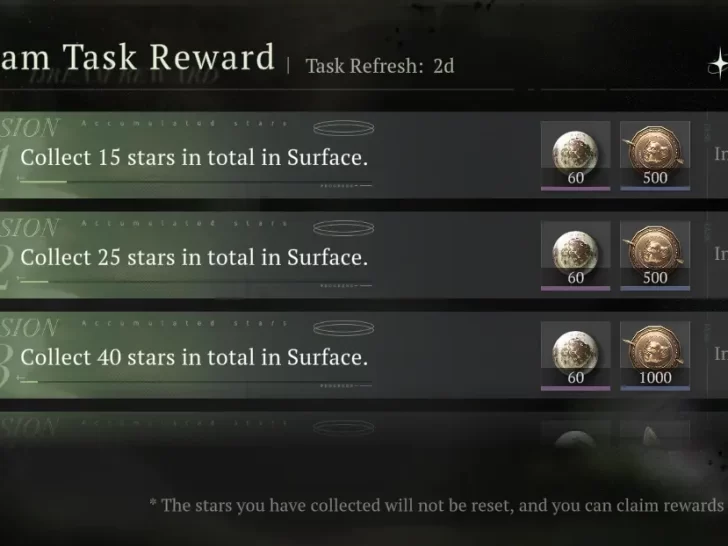Open the 'Collect 15 stars in total' mission

194,158
